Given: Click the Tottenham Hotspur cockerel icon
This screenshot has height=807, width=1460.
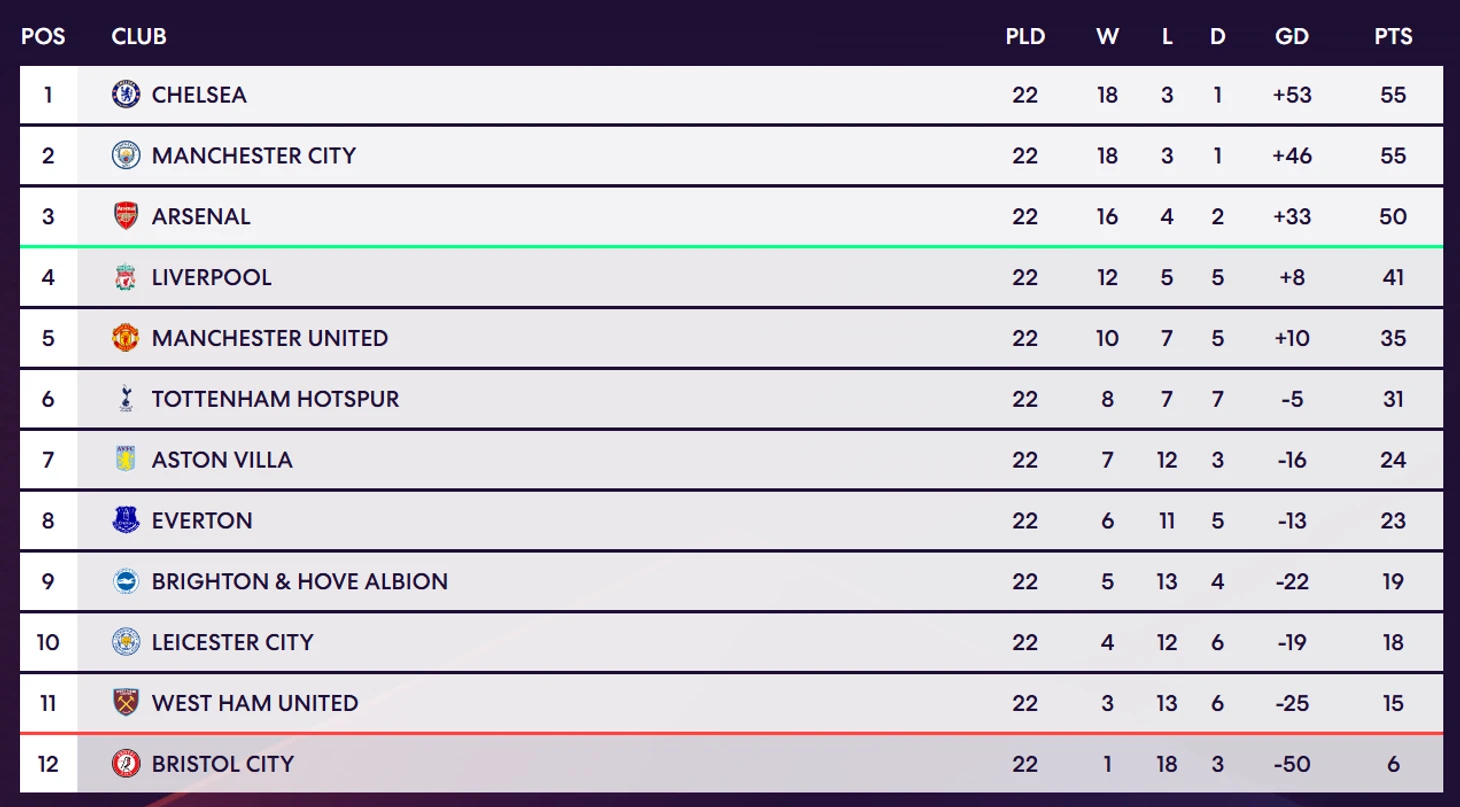Looking at the screenshot, I should click(x=126, y=399).
